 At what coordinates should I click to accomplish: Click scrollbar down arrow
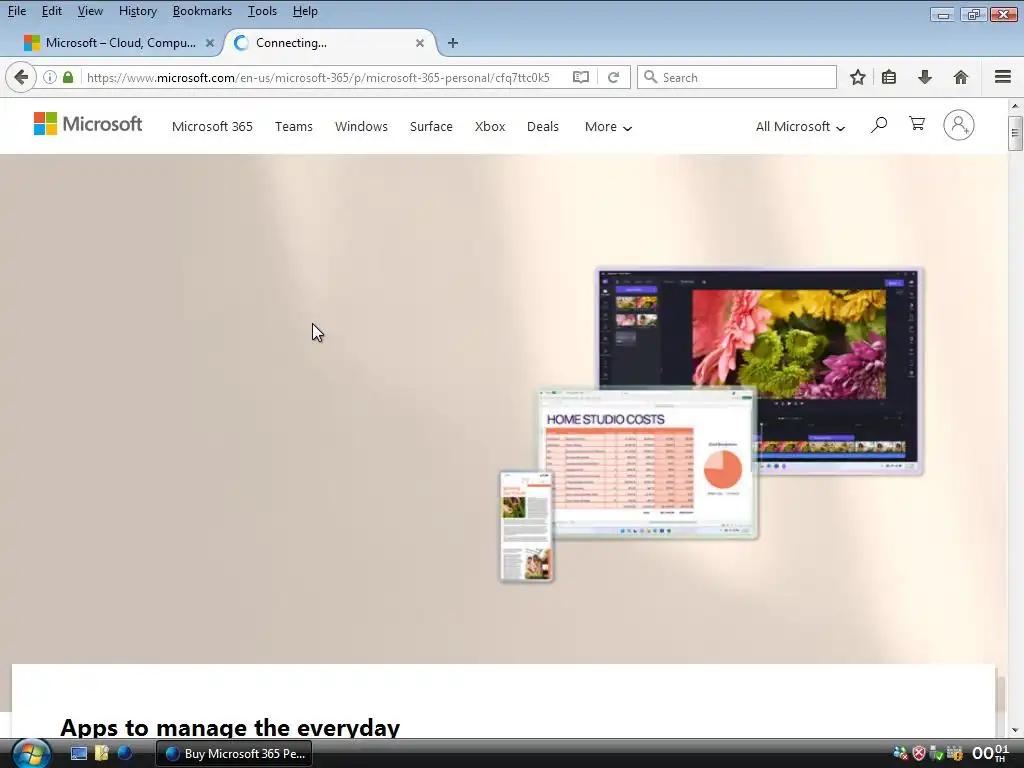[x=1015, y=730]
